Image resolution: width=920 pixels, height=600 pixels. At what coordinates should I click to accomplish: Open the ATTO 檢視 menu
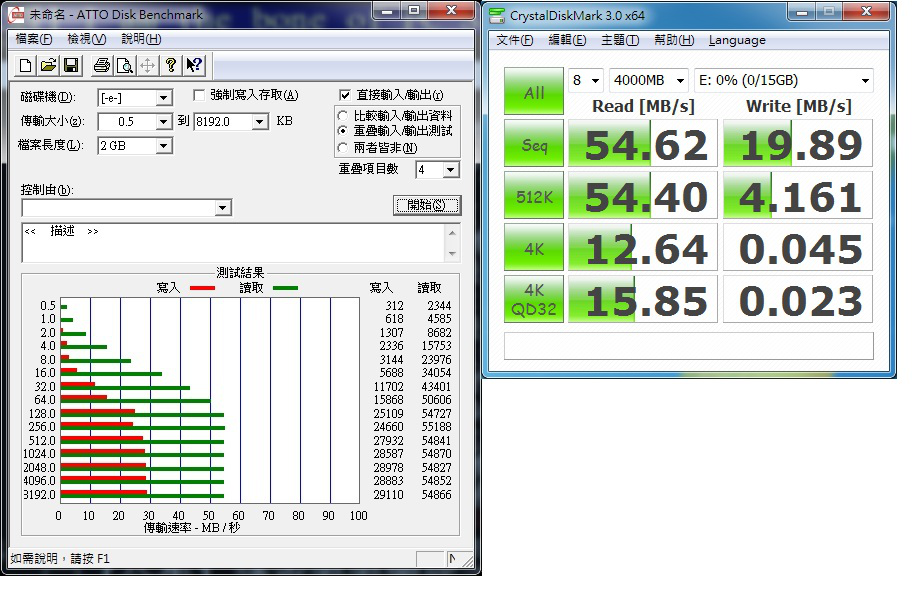(x=86, y=39)
